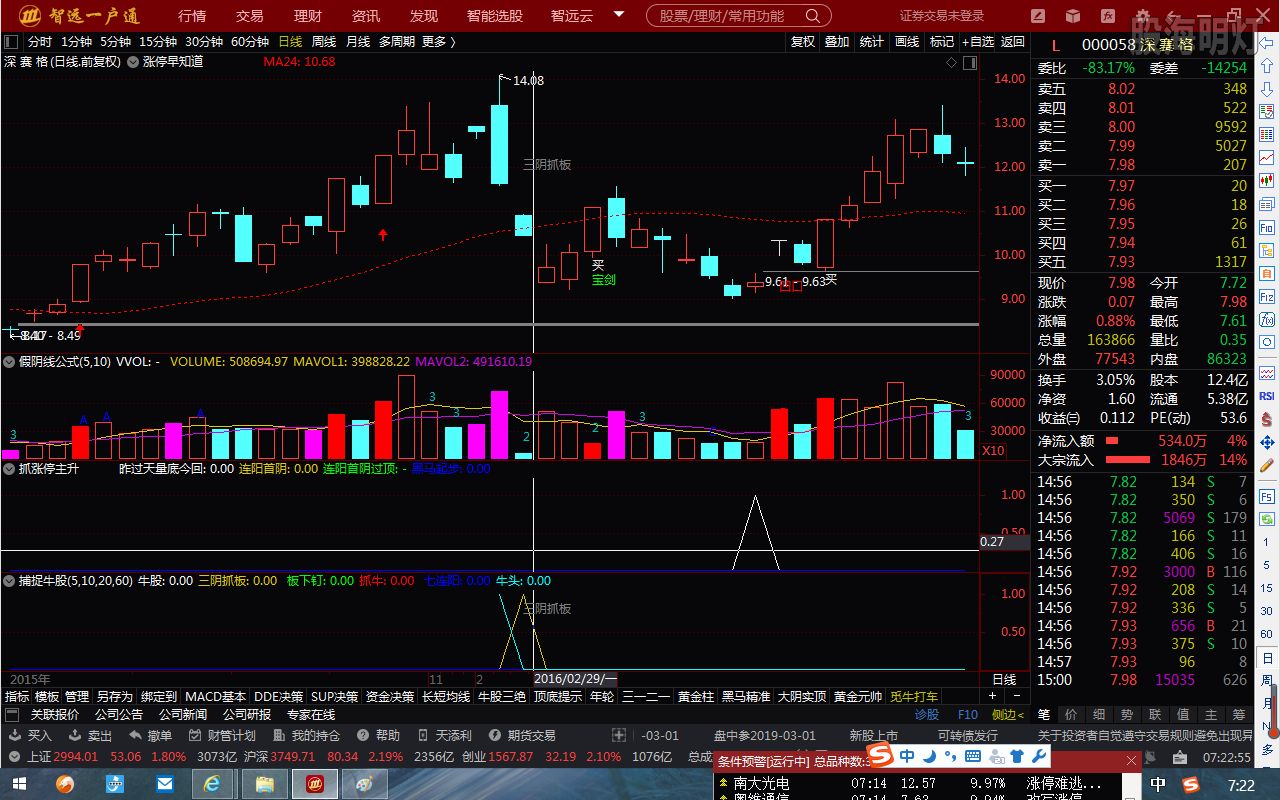Select the MACD基本 indicator tab

point(215,697)
